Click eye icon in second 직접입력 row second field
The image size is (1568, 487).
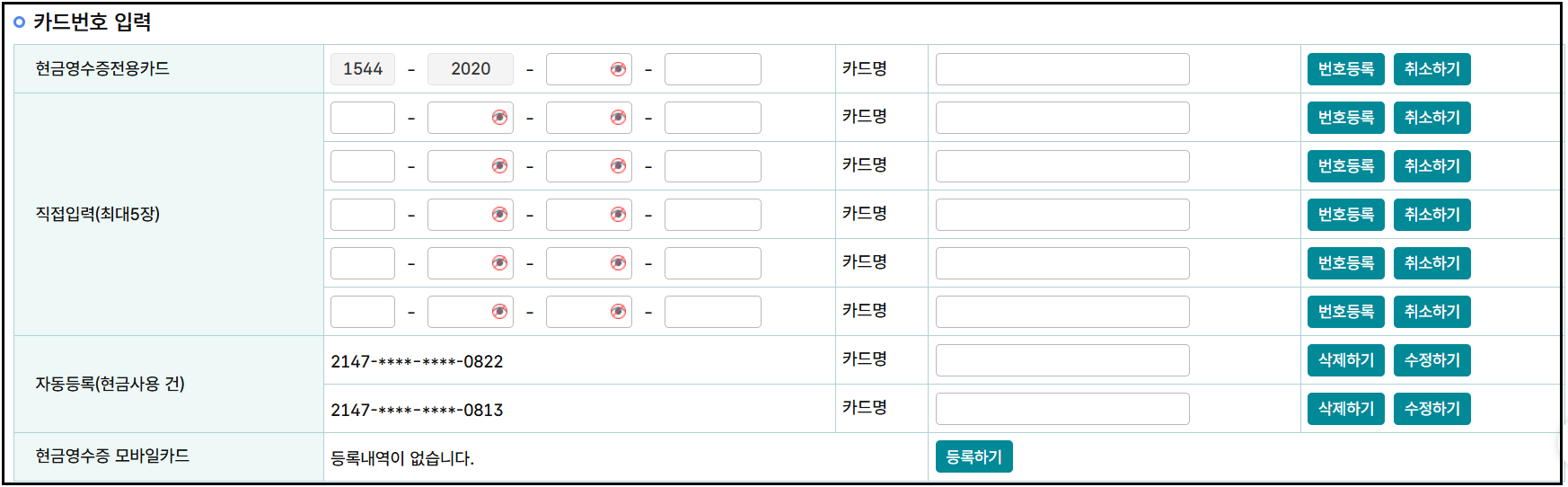[499, 166]
